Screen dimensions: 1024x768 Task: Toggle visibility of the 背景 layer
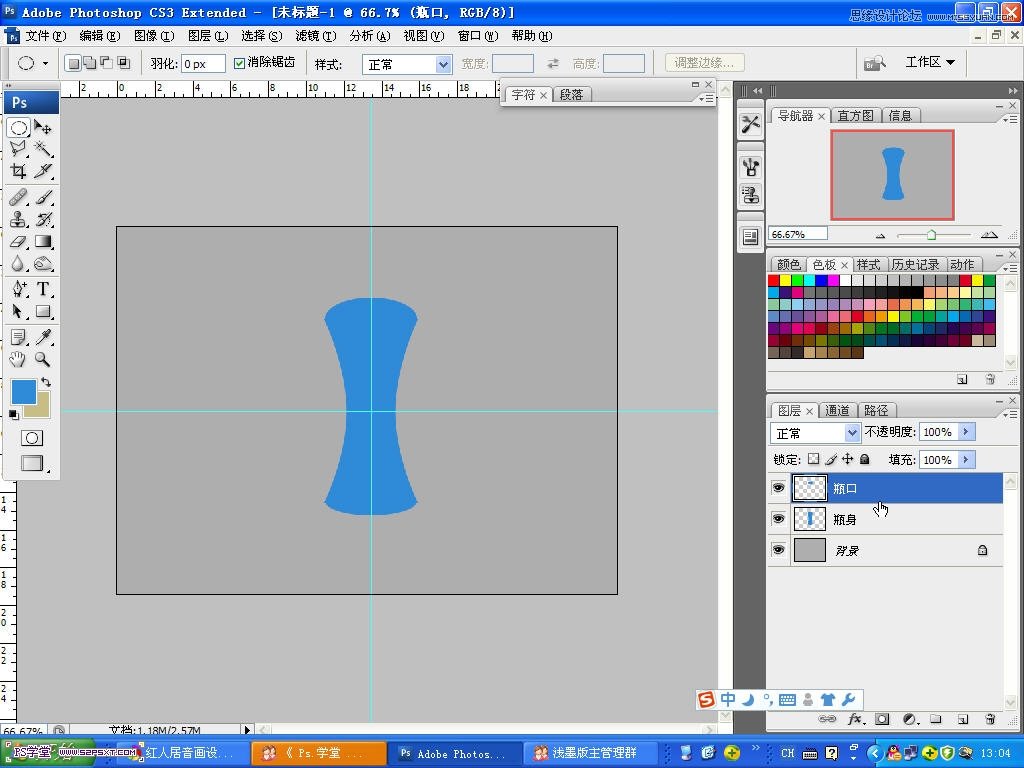pos(778,550)
